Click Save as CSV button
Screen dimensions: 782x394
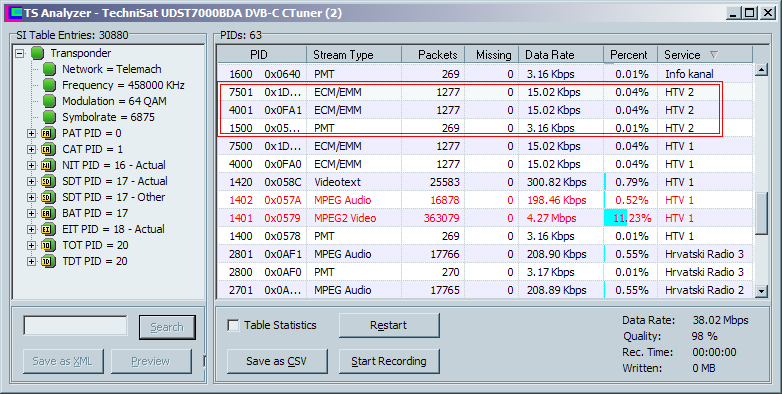277,361
